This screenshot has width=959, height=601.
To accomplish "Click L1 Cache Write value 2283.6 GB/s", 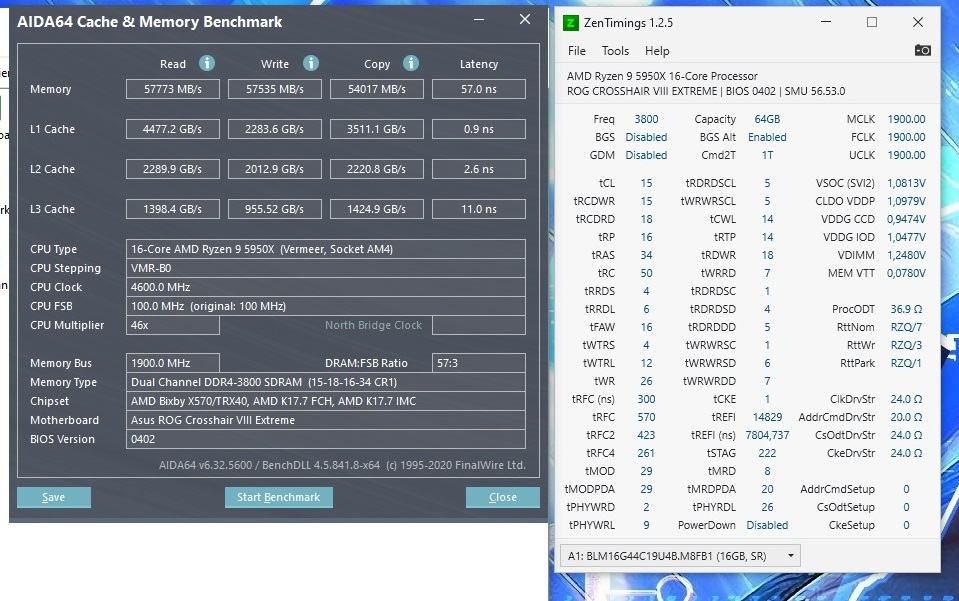I will click(275, 129).
